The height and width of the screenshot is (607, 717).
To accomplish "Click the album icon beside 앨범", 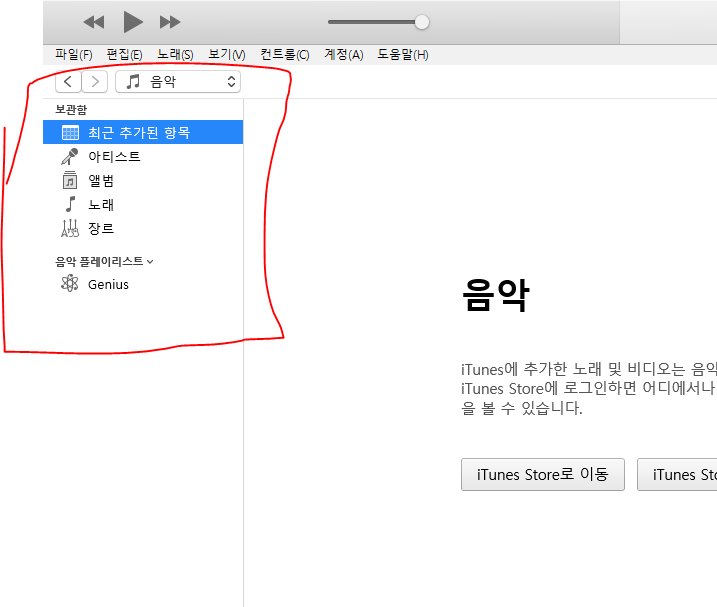I will [70, 180].
